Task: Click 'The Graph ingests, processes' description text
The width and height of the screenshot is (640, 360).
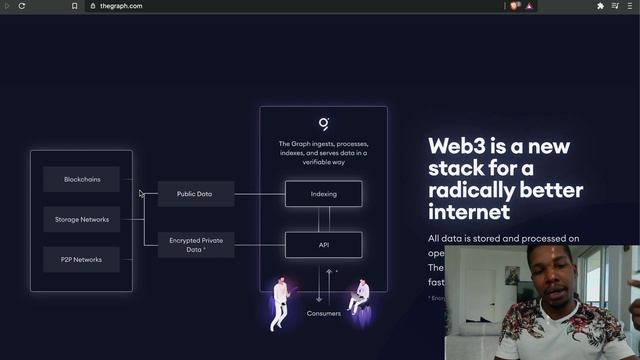Action: click(x=324, y=153)
